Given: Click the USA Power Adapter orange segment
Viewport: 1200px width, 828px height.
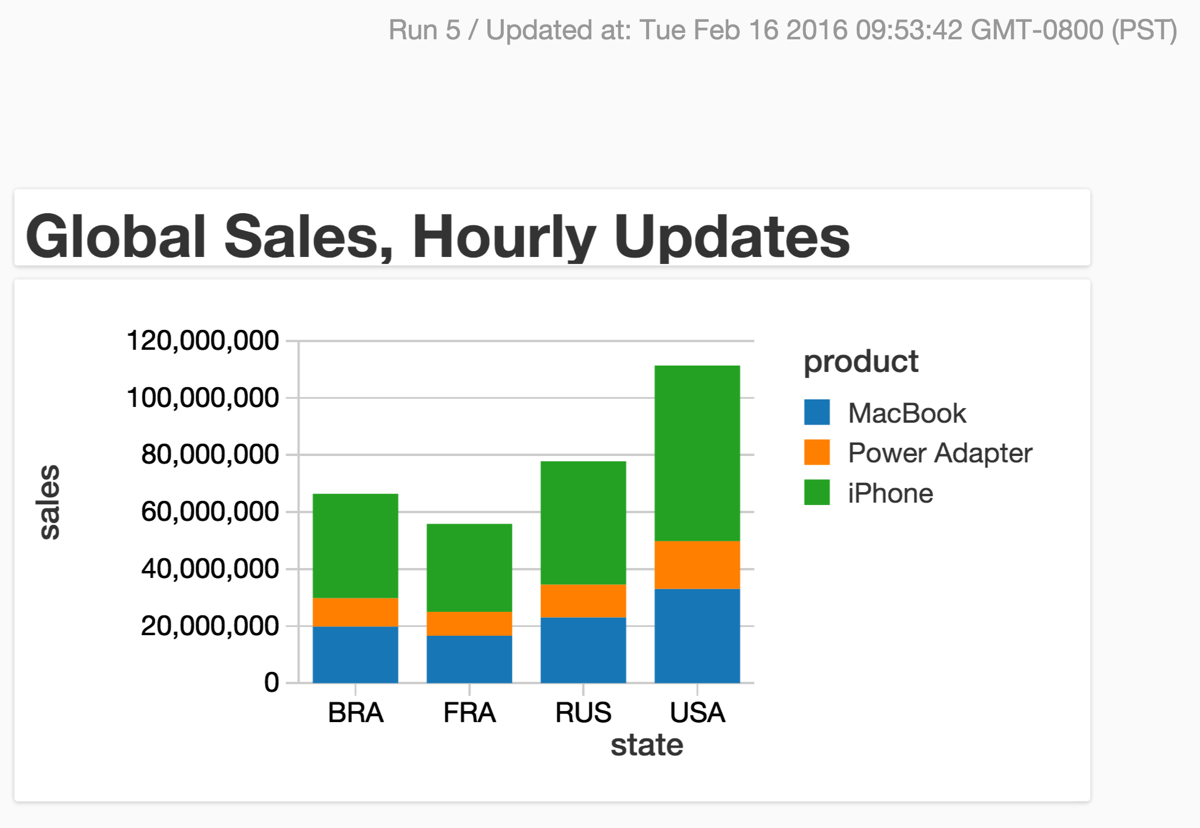Looking at the screenshot, I should pos(697,565).
